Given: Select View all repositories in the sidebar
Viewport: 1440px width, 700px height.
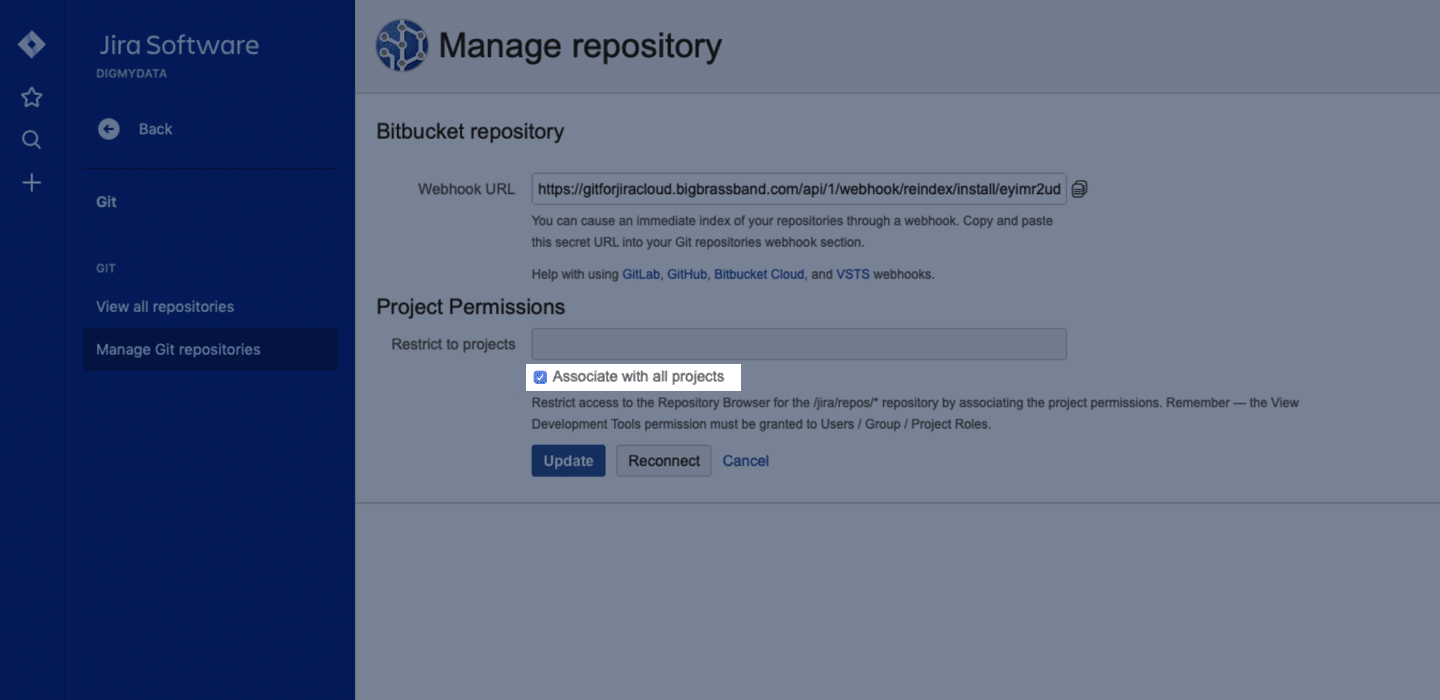Looking at the screenshot, I should 165,307.
